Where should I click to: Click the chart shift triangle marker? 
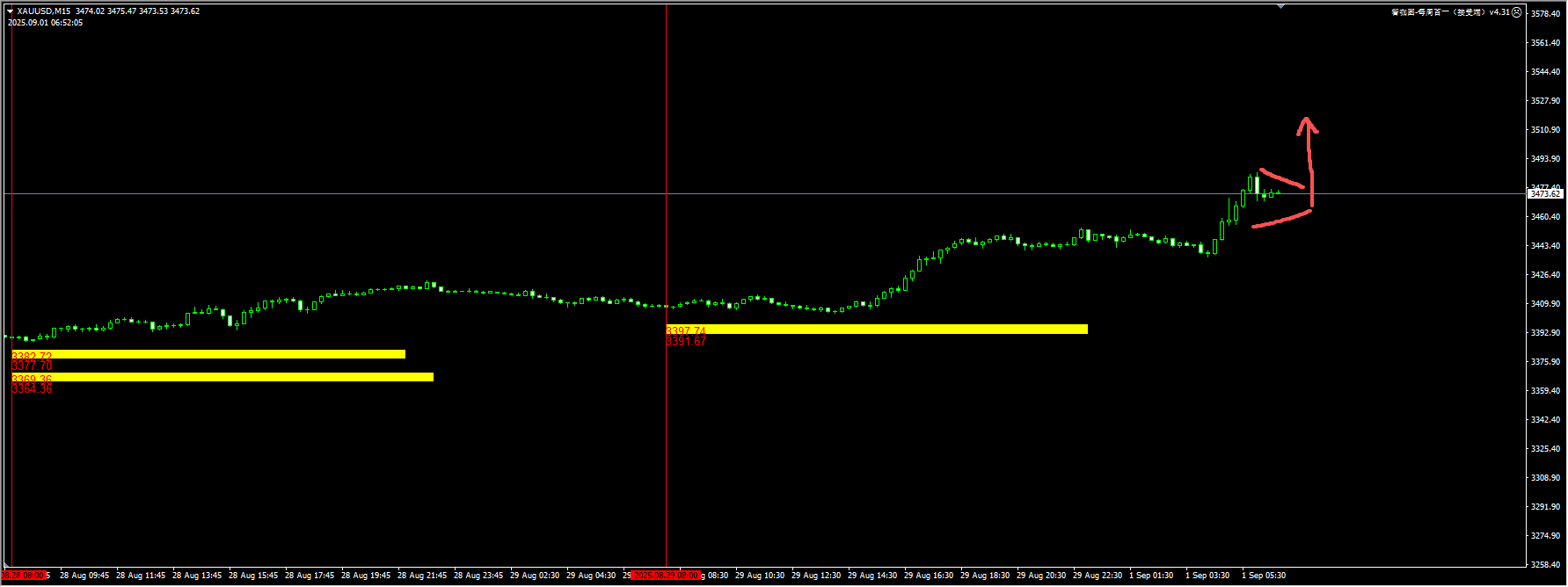click(x=1281, y=6)
